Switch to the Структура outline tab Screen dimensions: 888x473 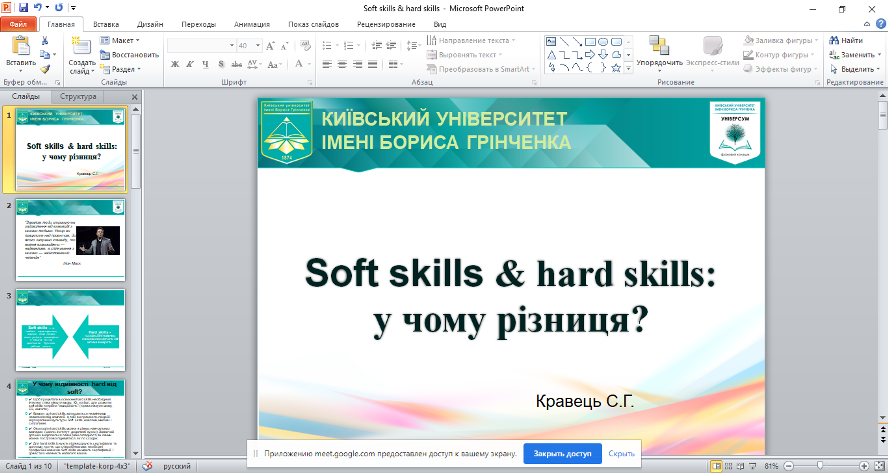coord(78,97)
